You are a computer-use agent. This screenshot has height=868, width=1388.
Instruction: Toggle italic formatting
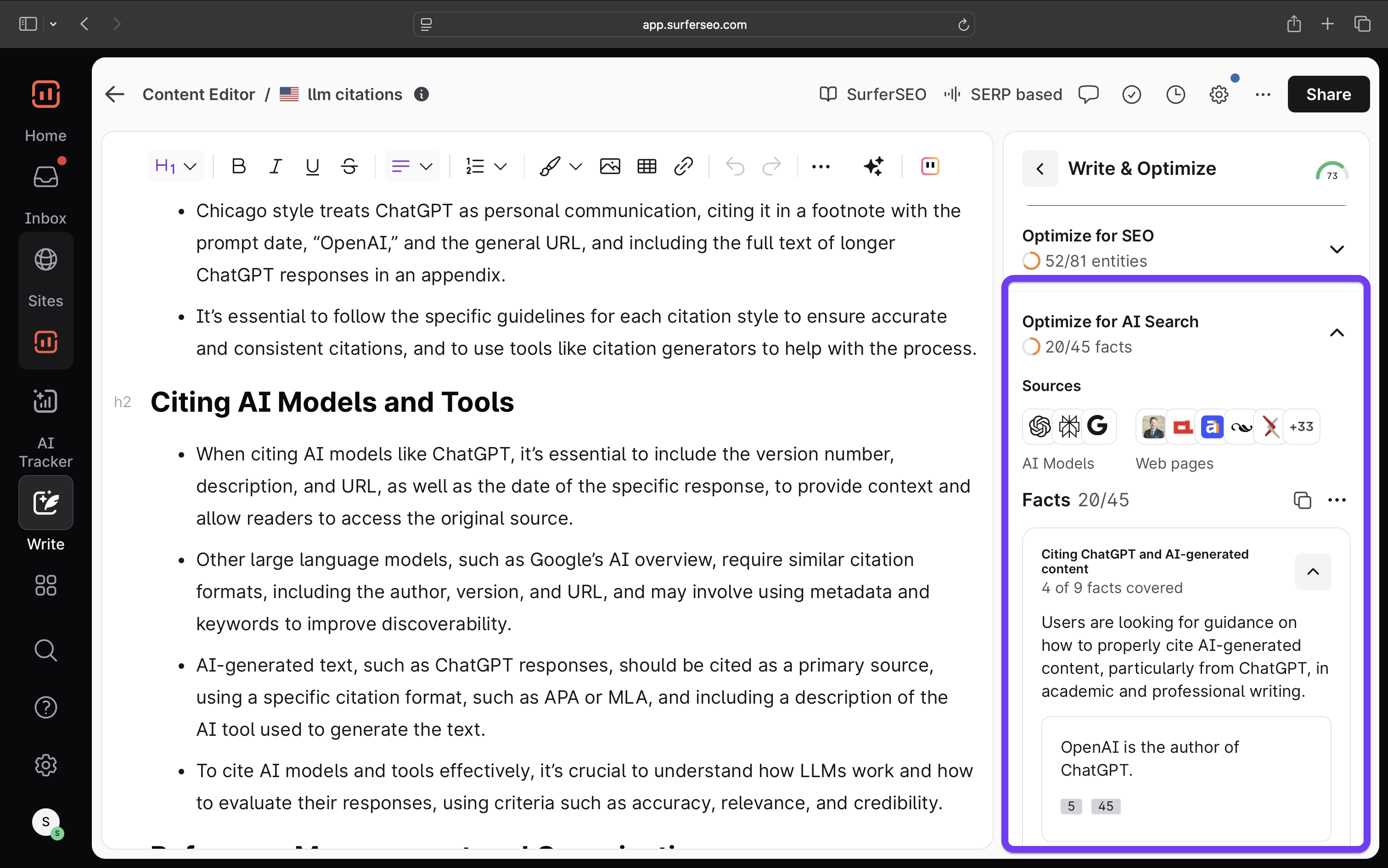[x=275, y=167]
